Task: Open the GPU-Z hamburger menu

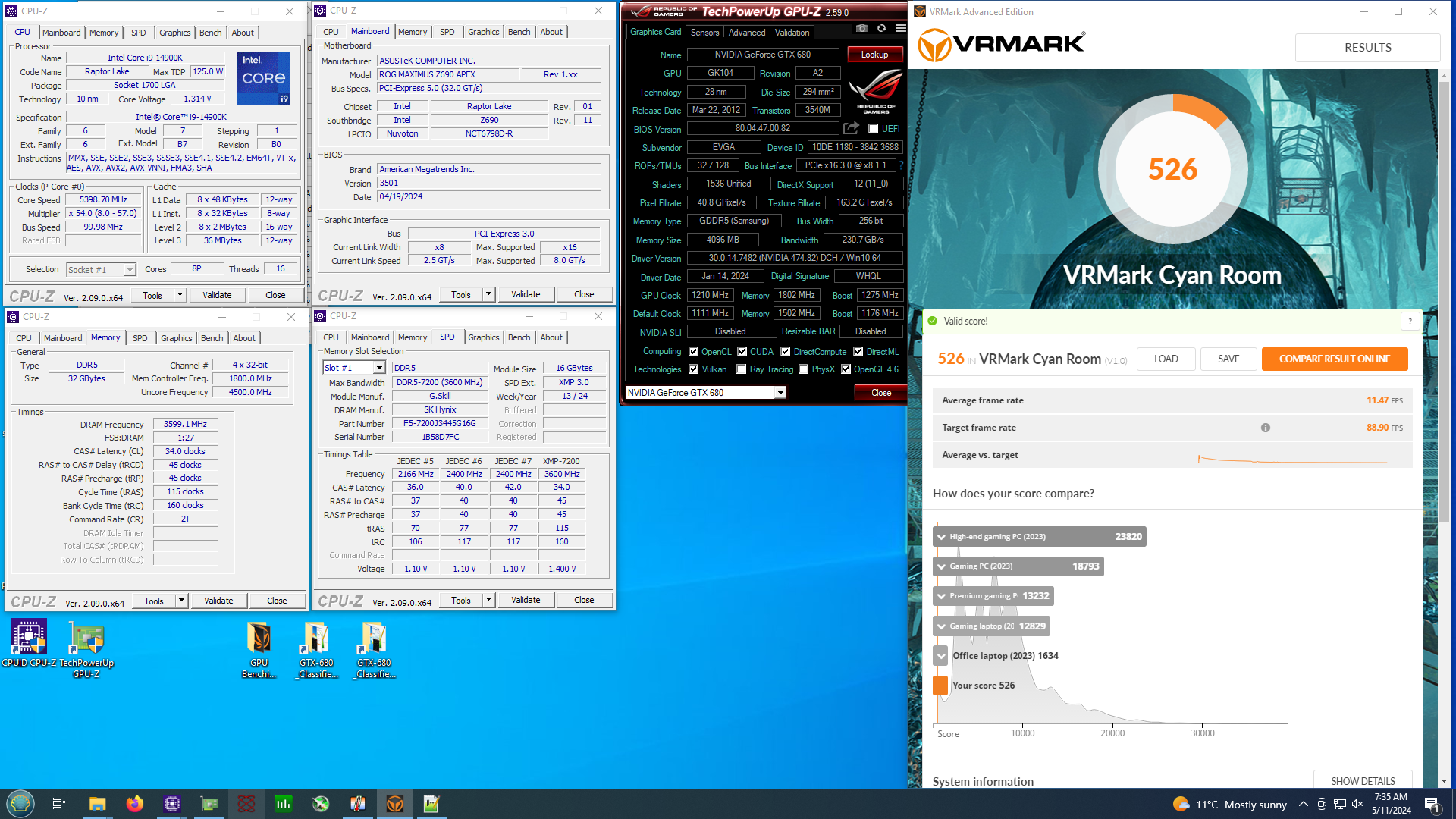Action: pos(901,28)
